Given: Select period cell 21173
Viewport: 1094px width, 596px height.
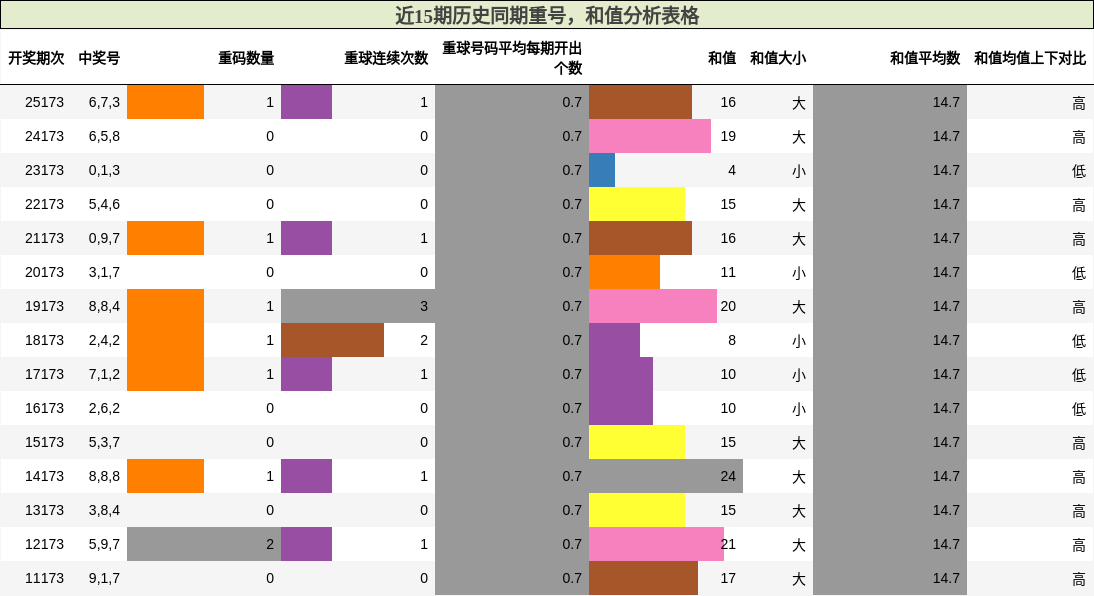Looking at the screenshot, I should (x=44, y=238).
